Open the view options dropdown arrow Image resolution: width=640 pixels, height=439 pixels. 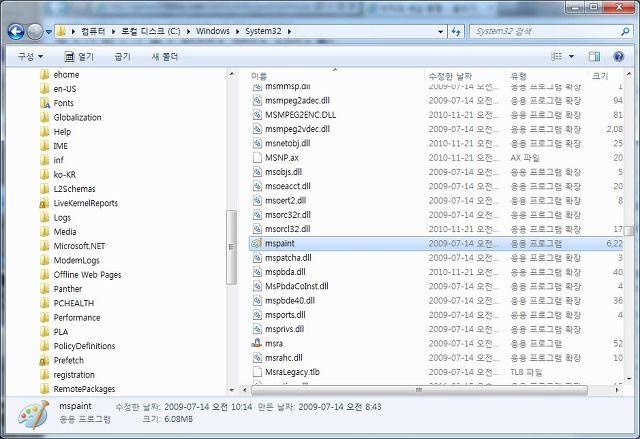571,56
